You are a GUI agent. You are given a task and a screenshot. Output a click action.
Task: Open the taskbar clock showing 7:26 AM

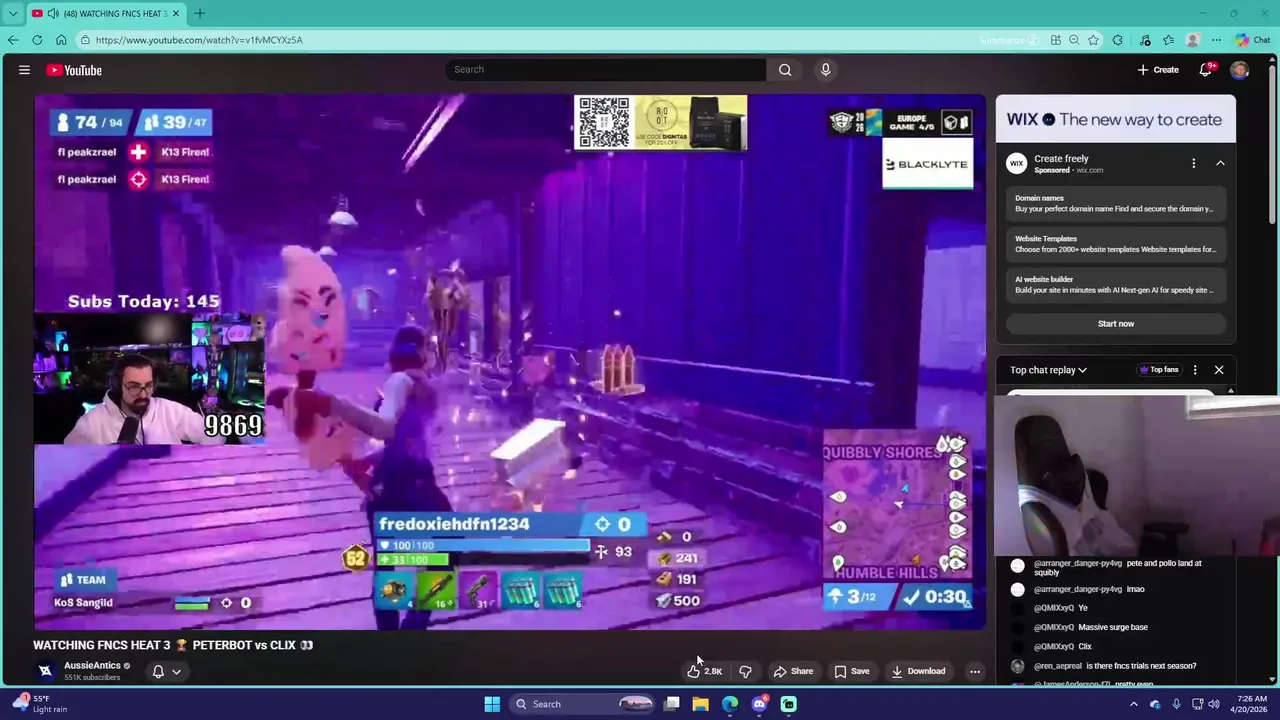pos(1251,704)
